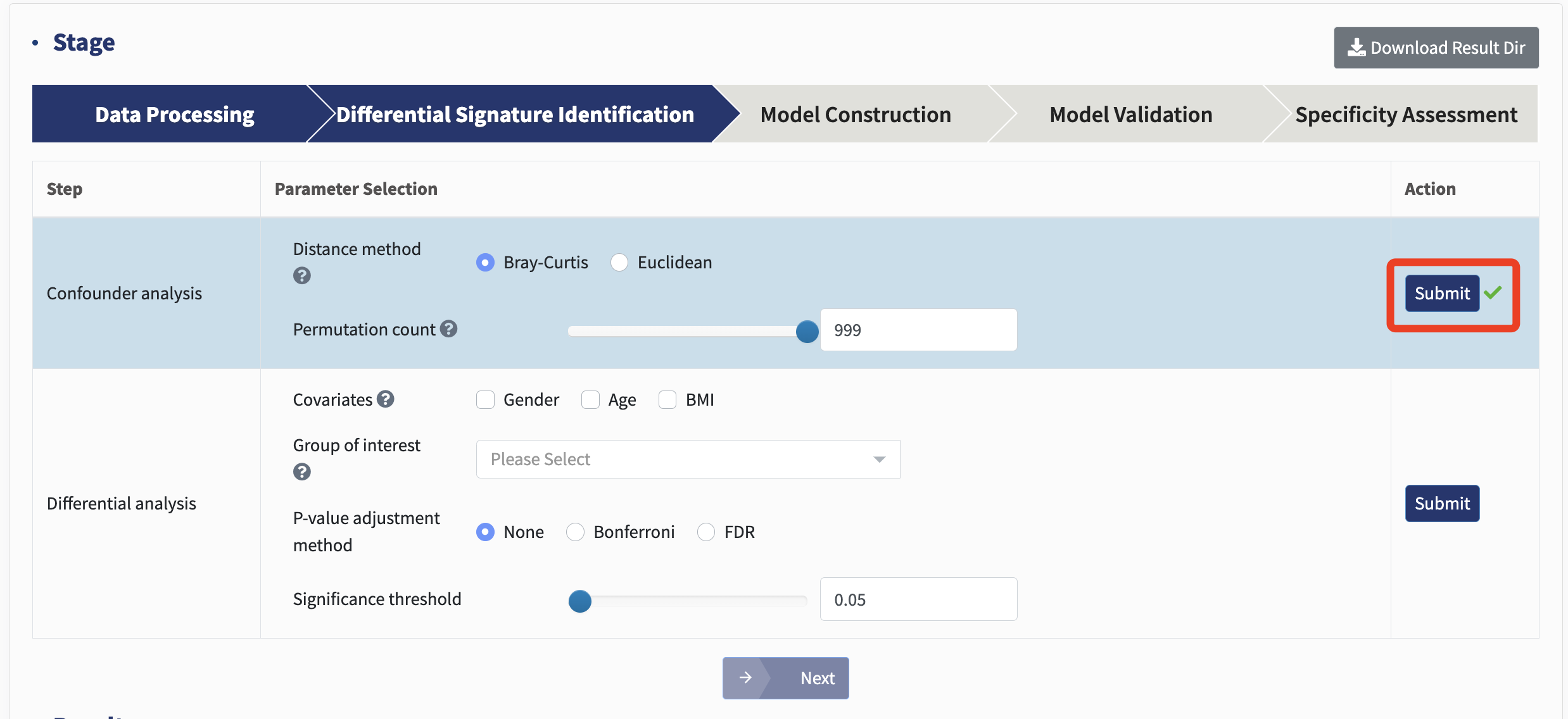The image size is (1568, 719).
Task: Click the dropdown arrow in Please Select
Action: point(879,460)
